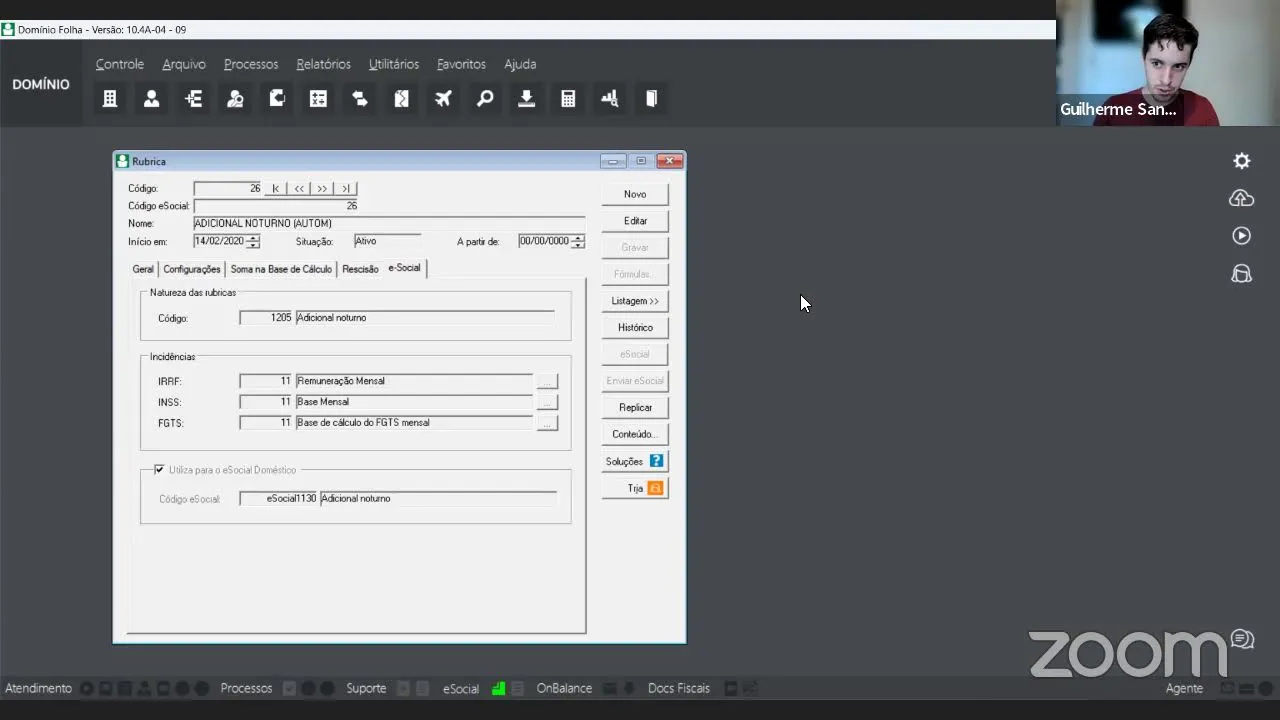Open the airplane toolbar icon
The width and height of the screenshot is (1280, 720).
click(443, 99)
